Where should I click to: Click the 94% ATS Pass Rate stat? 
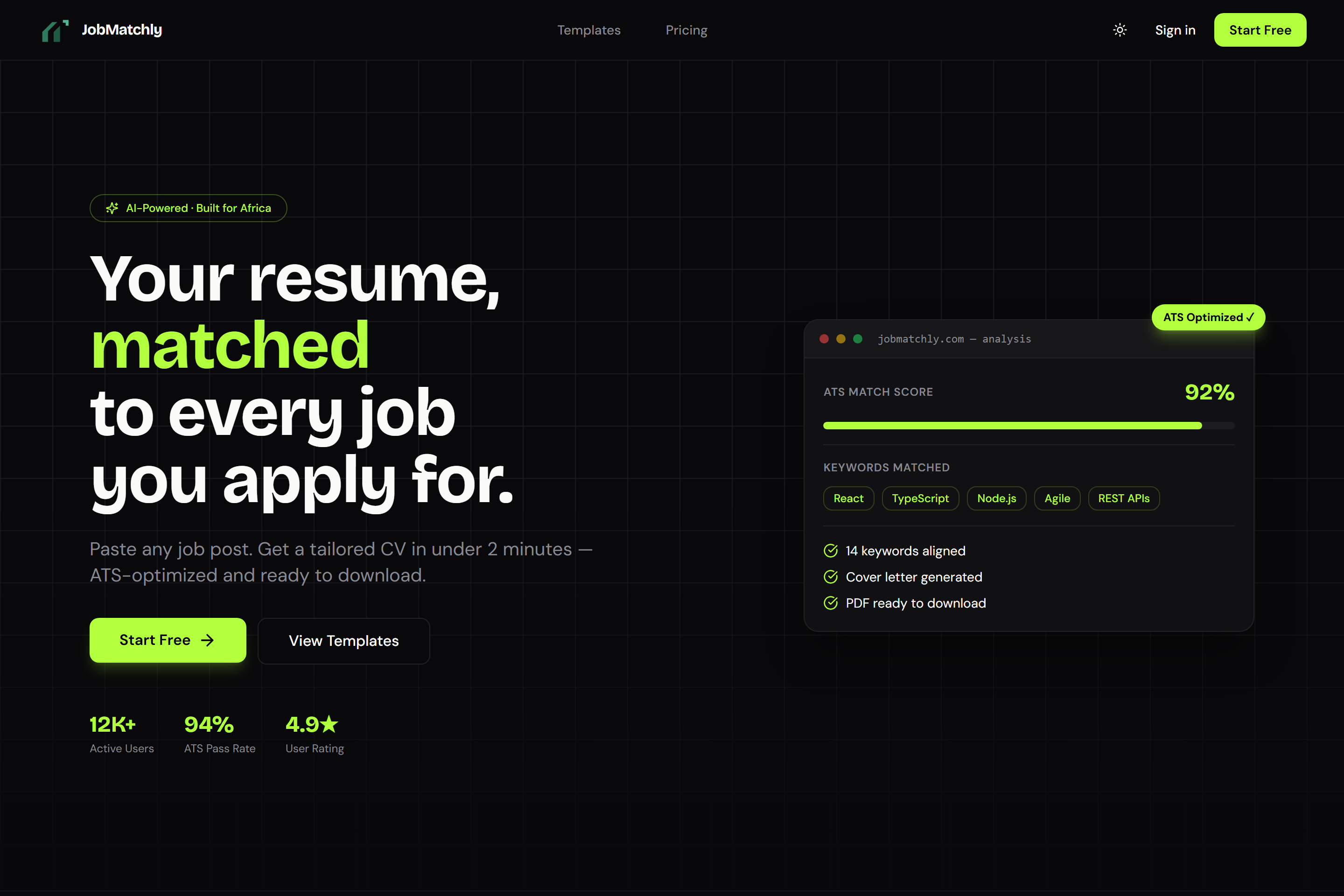pyautogui.click(x=219, y=734)
